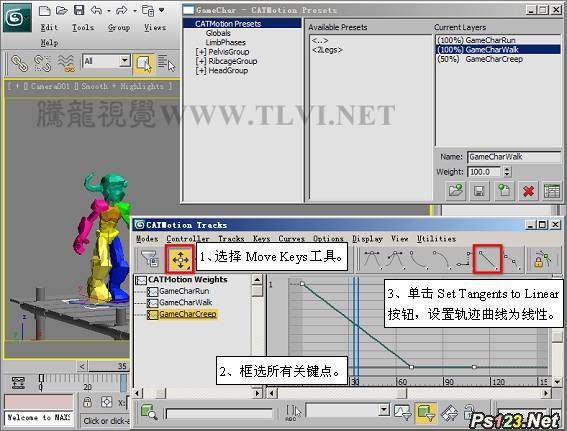The width and height of the screenshot is (567, 431).
Task: Select the GameCharWalk track
Action: pos(186,302)
